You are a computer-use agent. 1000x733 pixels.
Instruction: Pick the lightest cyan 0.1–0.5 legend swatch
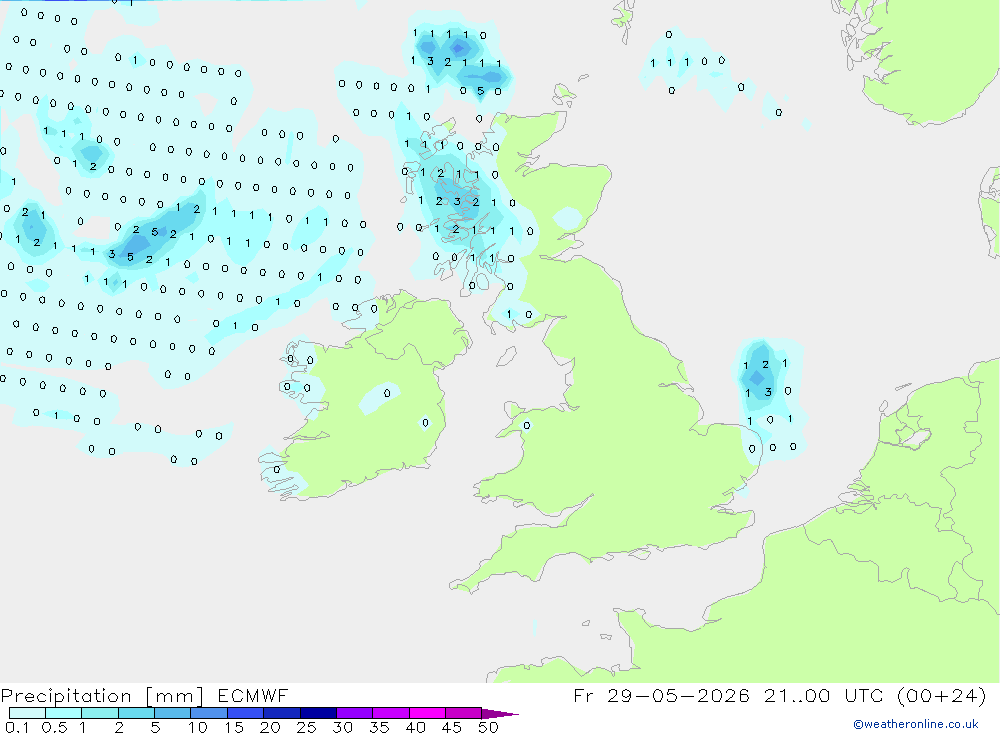point(27,713)
